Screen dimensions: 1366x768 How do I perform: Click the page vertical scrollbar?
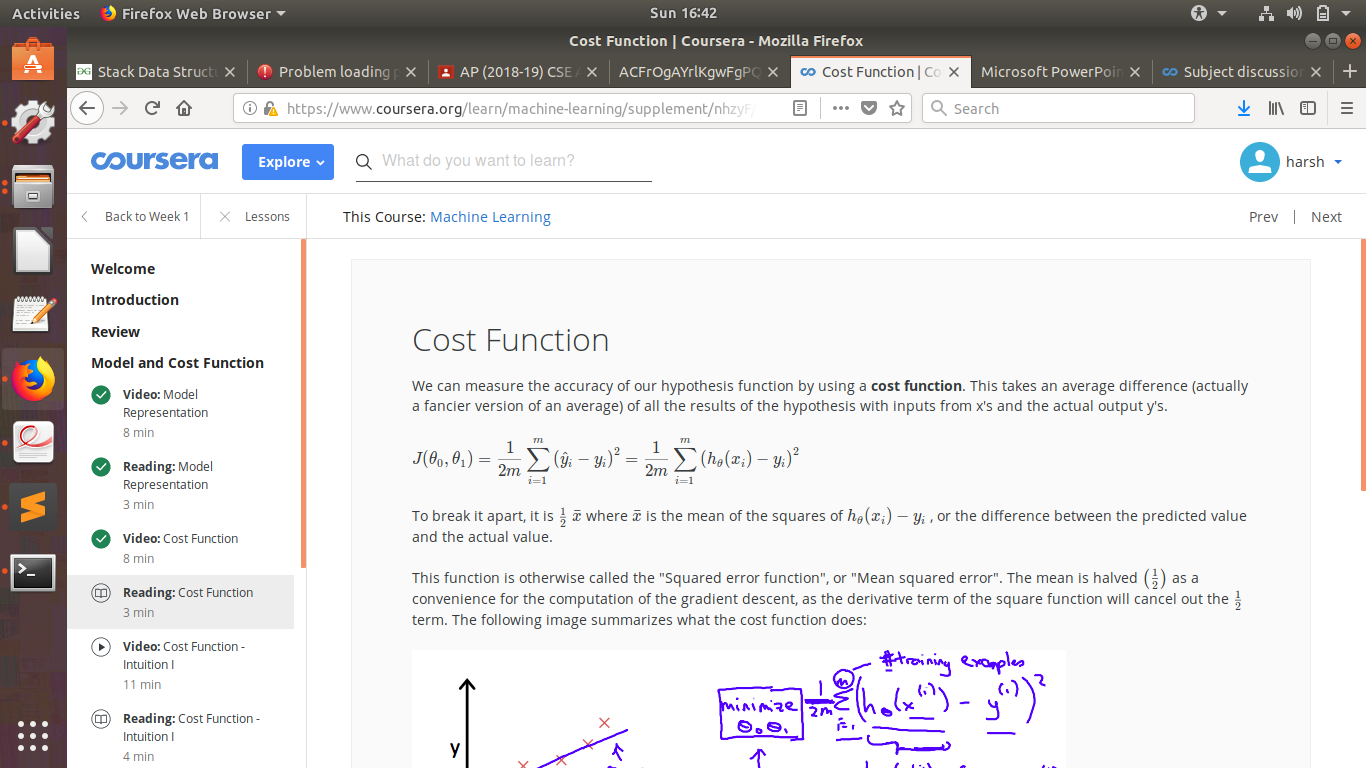1362,363
